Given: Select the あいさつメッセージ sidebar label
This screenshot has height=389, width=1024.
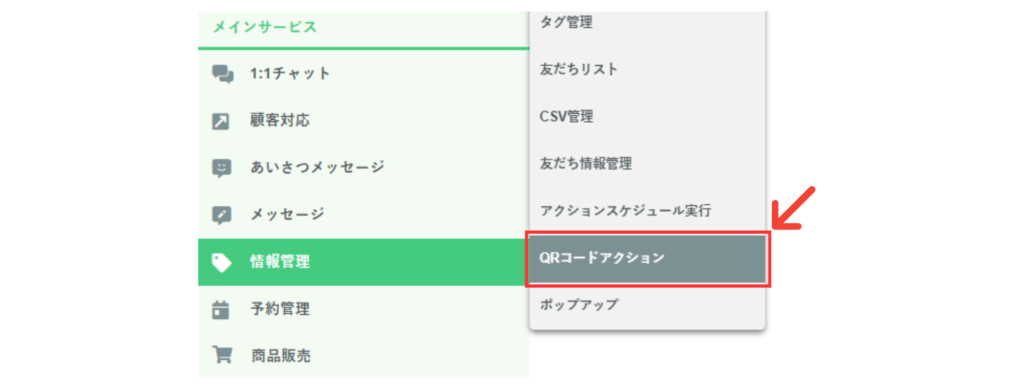Looking at the screenshot, I should 317,168.
